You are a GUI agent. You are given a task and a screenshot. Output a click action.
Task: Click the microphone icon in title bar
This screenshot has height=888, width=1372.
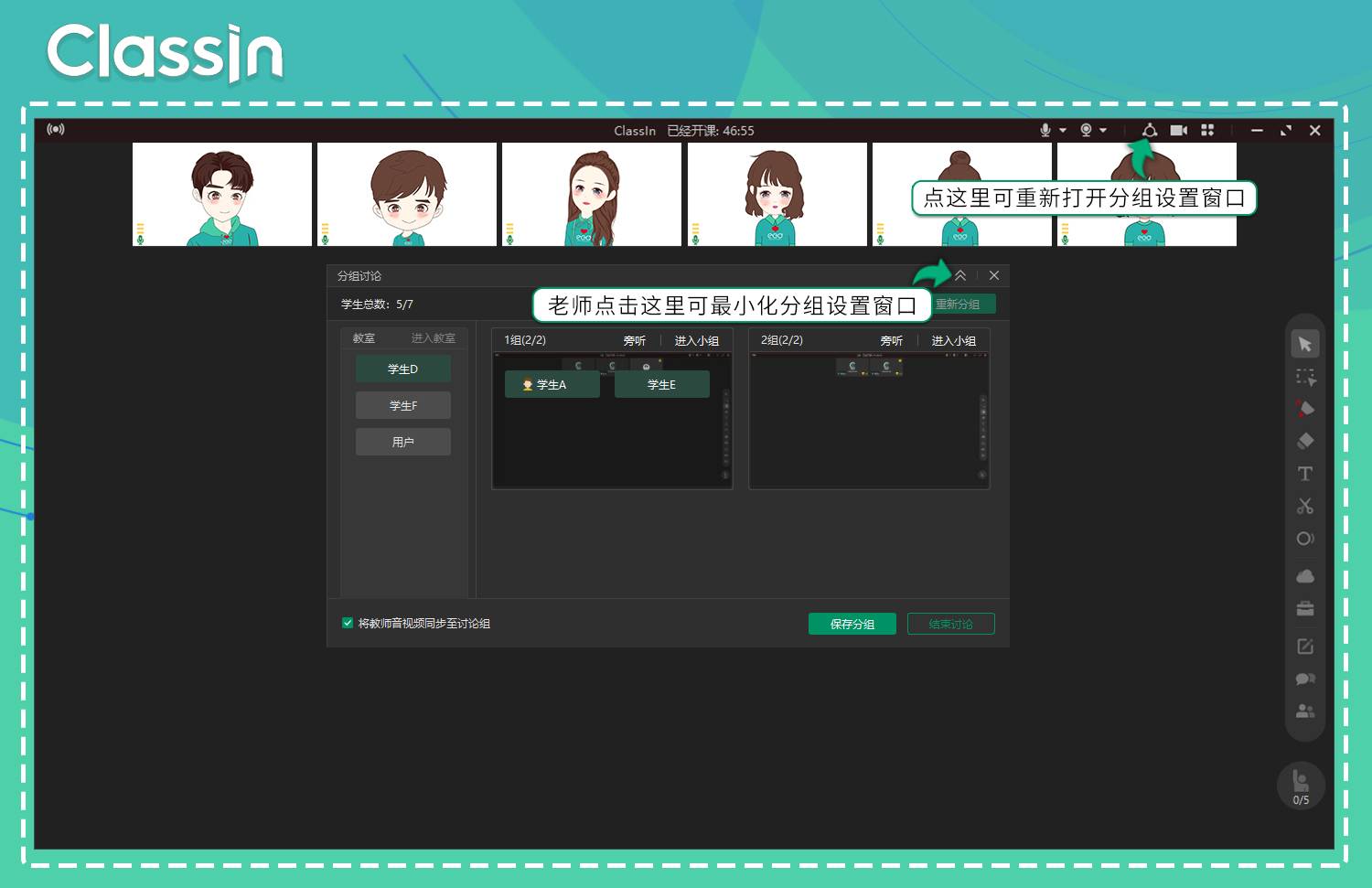tap(1045, 130)
